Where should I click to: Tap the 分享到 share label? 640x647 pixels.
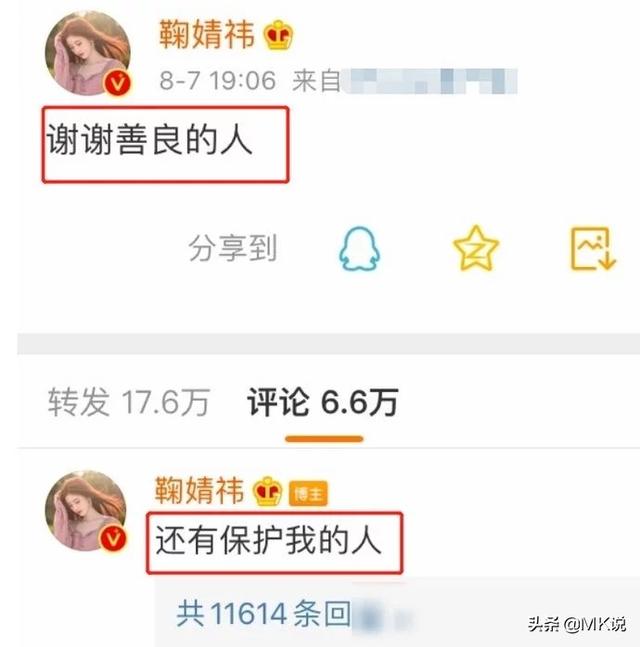pyautogui.click(x=232, y=248)
